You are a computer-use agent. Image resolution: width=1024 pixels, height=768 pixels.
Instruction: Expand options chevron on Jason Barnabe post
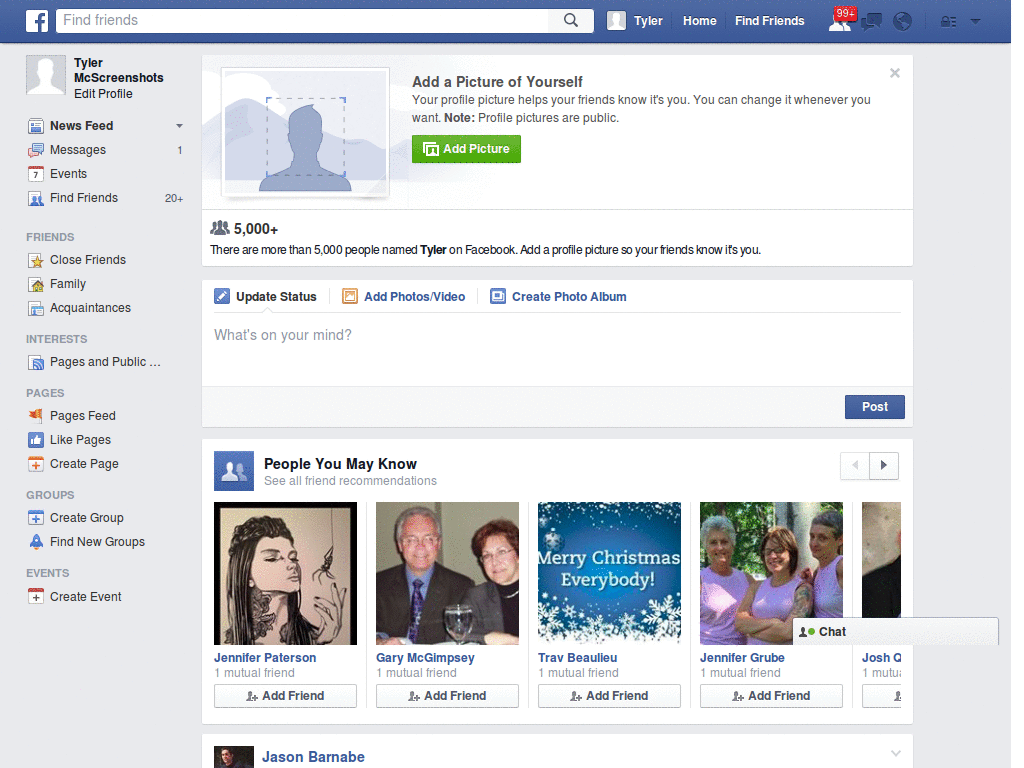[896, 754]
